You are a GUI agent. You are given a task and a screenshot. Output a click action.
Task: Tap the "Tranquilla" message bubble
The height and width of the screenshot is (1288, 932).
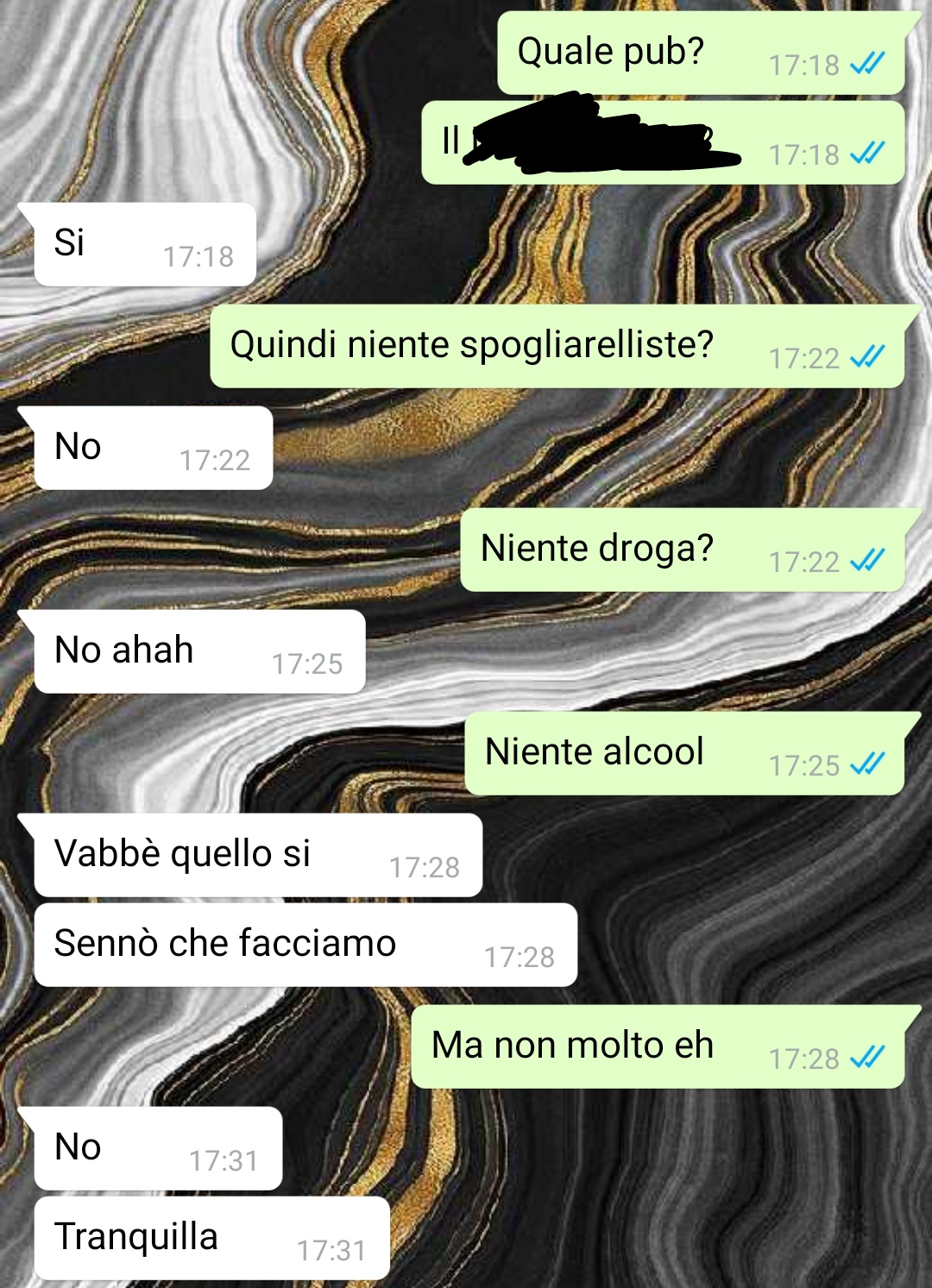pos(212,1238)
